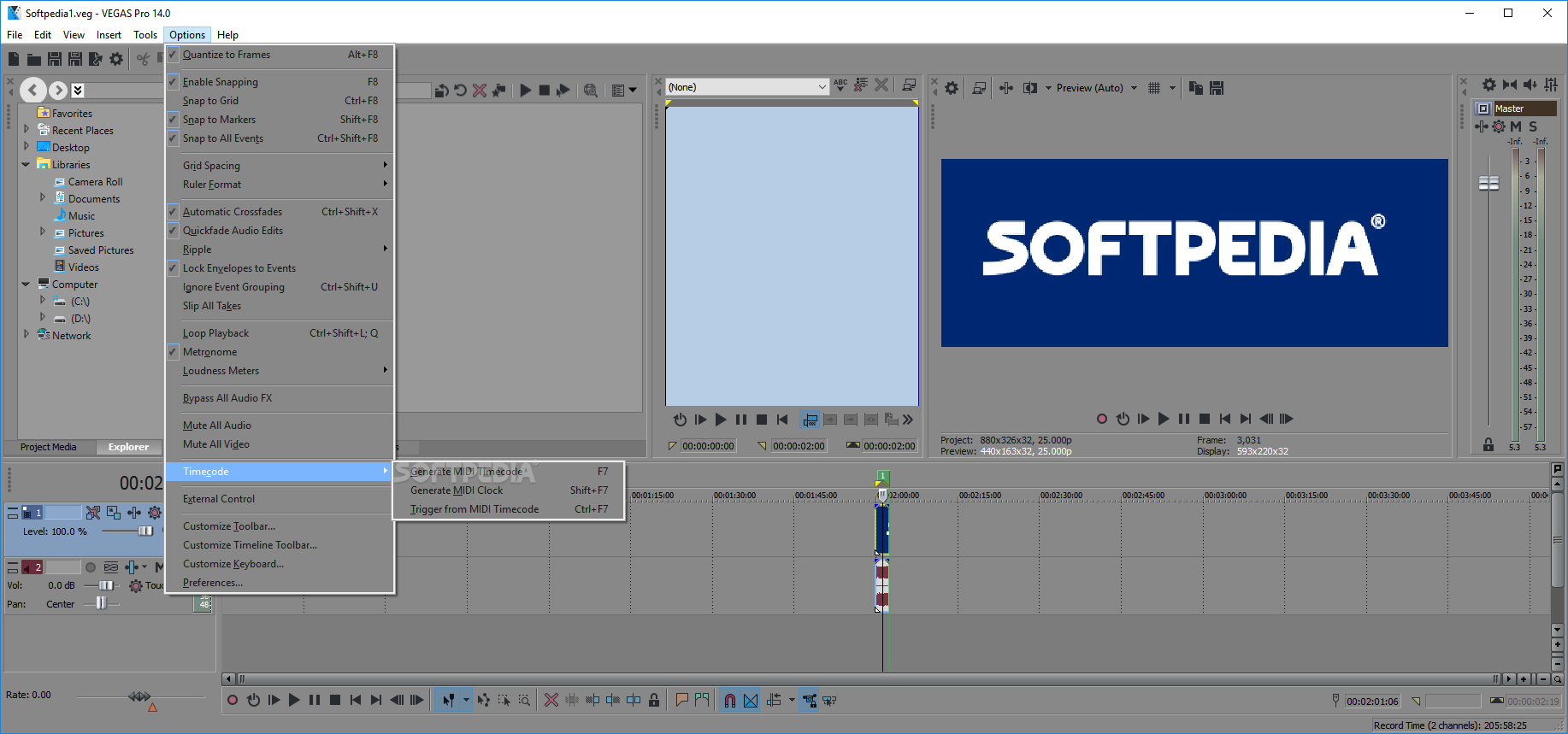Click Loop Playback menu entry
The height and width of the screenshot is (734, 1568).
pyautogui.click(x=280, y=333)
